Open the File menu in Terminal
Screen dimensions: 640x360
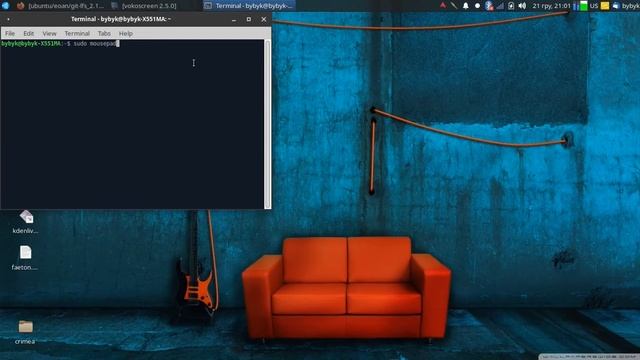(10, 33)
